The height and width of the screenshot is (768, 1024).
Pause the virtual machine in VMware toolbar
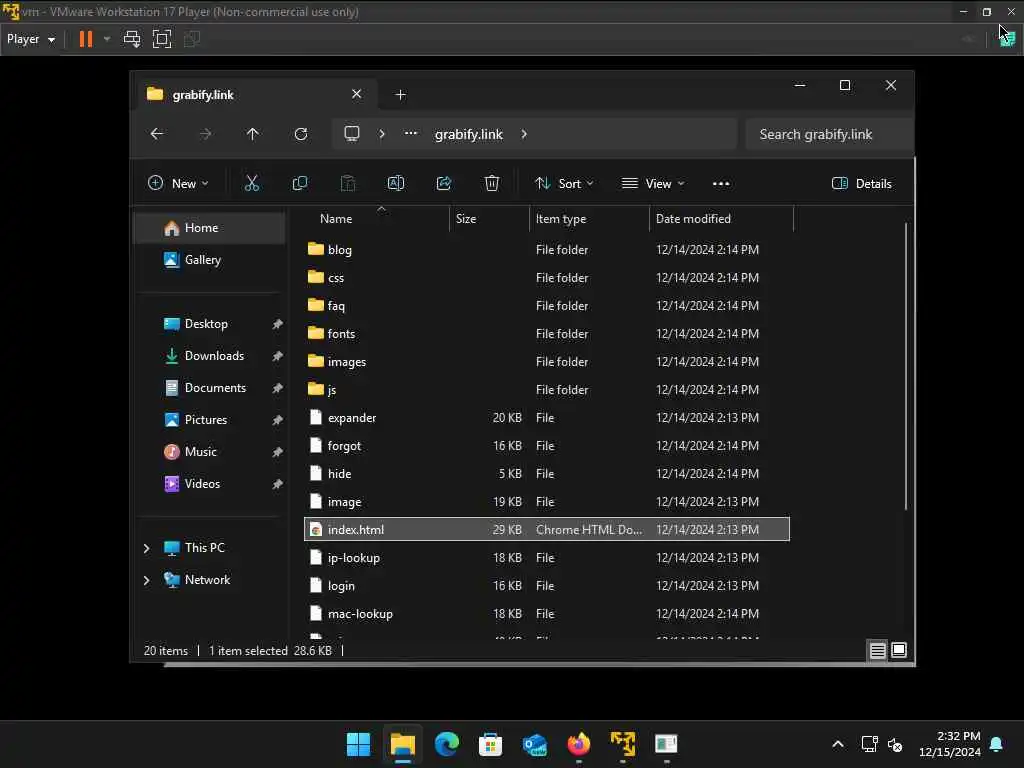[86, 39]
